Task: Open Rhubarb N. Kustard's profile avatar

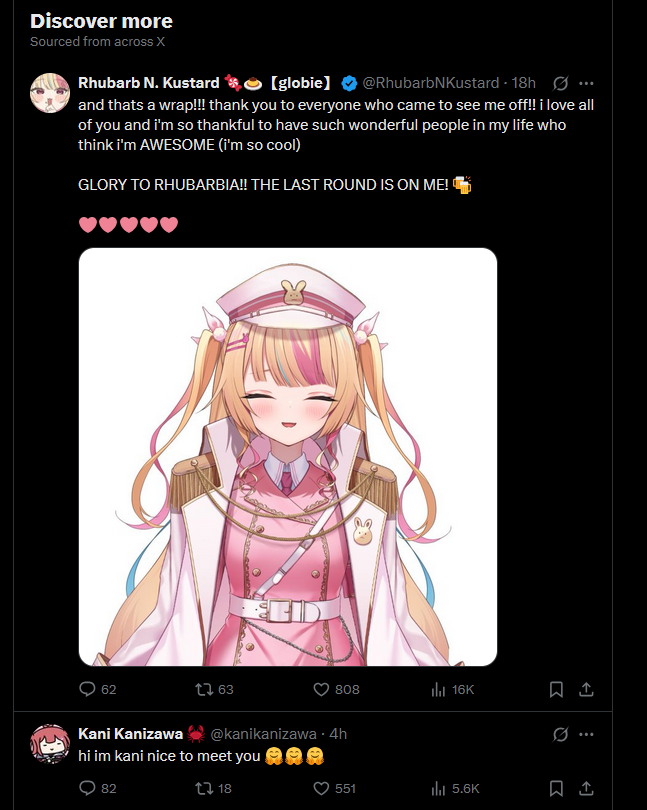Action: click(x=50, y=93)
